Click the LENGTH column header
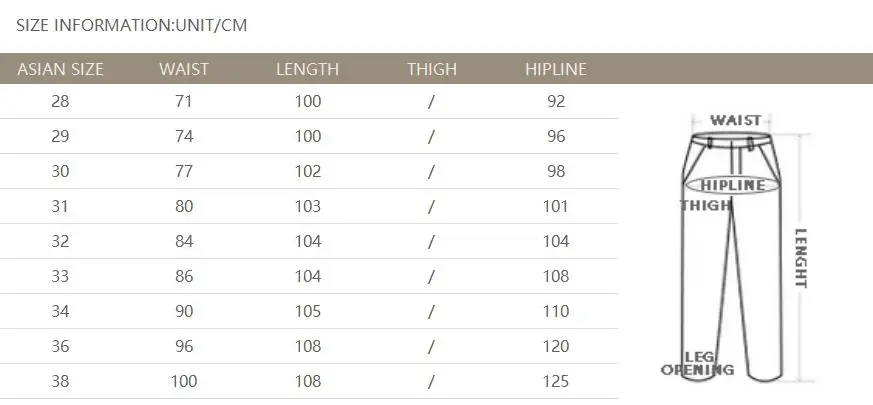The image size is (873, 405). click(307, 69)
